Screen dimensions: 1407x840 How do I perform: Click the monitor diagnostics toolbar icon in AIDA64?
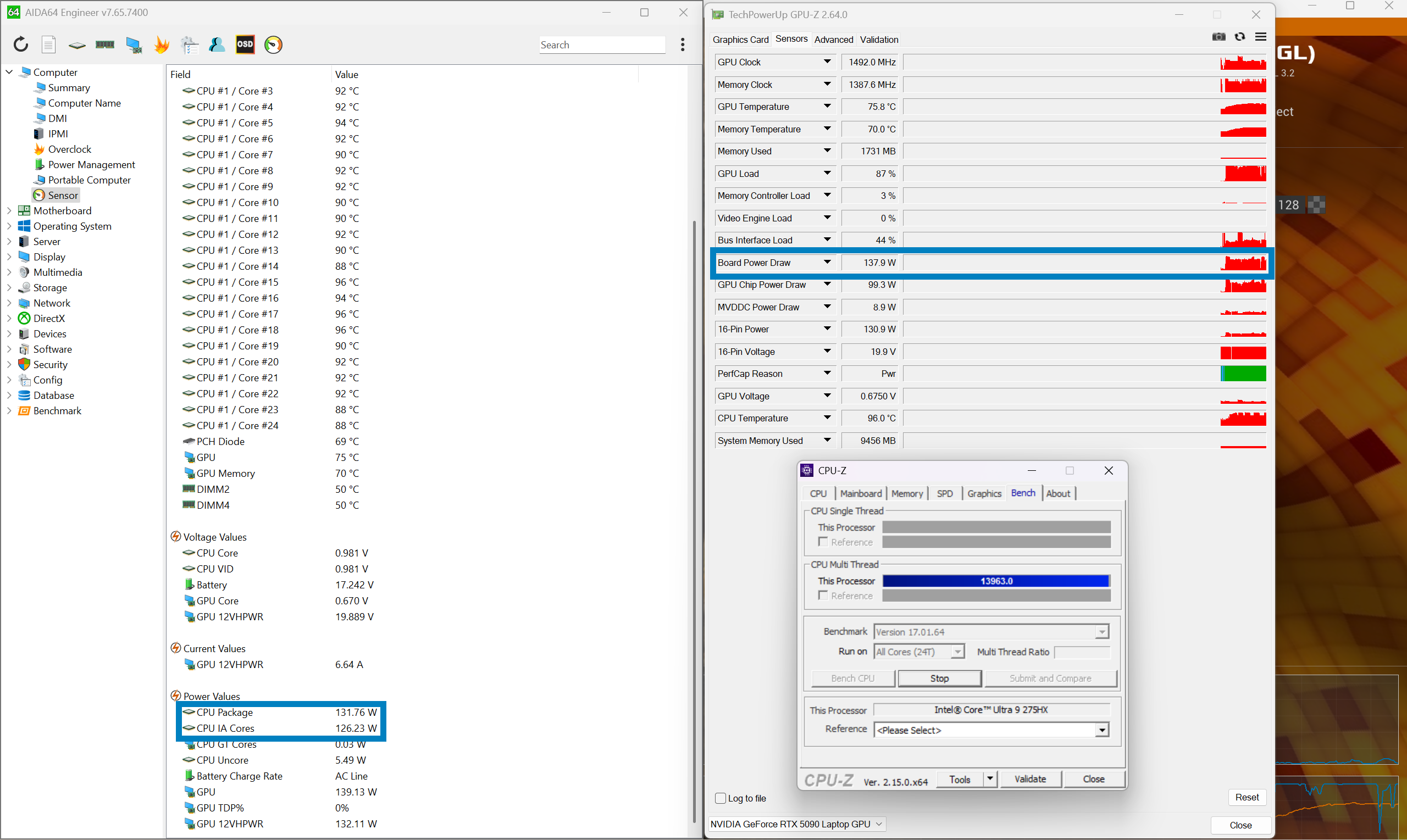coord(134,44)
